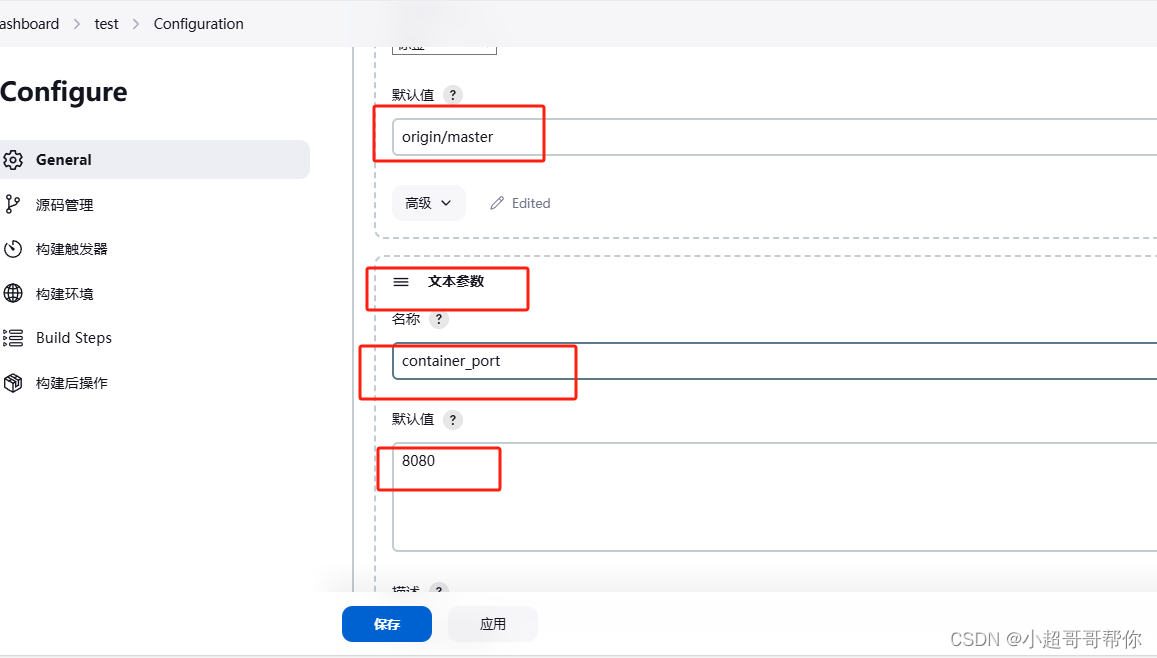Screen dimensions: 1157x658
Task: Click the container_port name field
Action: [x=774, y=361]
